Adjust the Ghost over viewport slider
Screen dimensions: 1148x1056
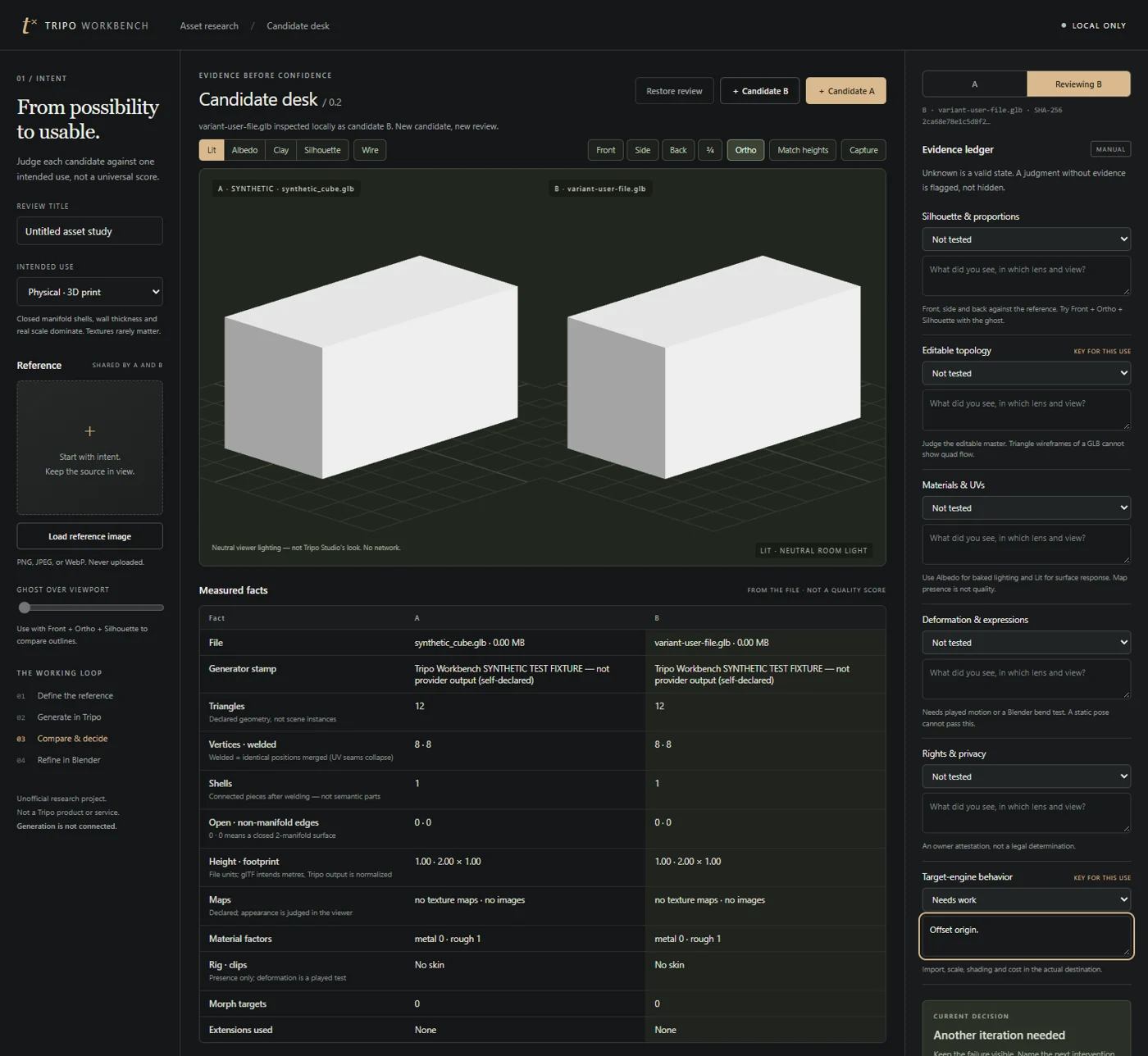[x=90, y=608]
